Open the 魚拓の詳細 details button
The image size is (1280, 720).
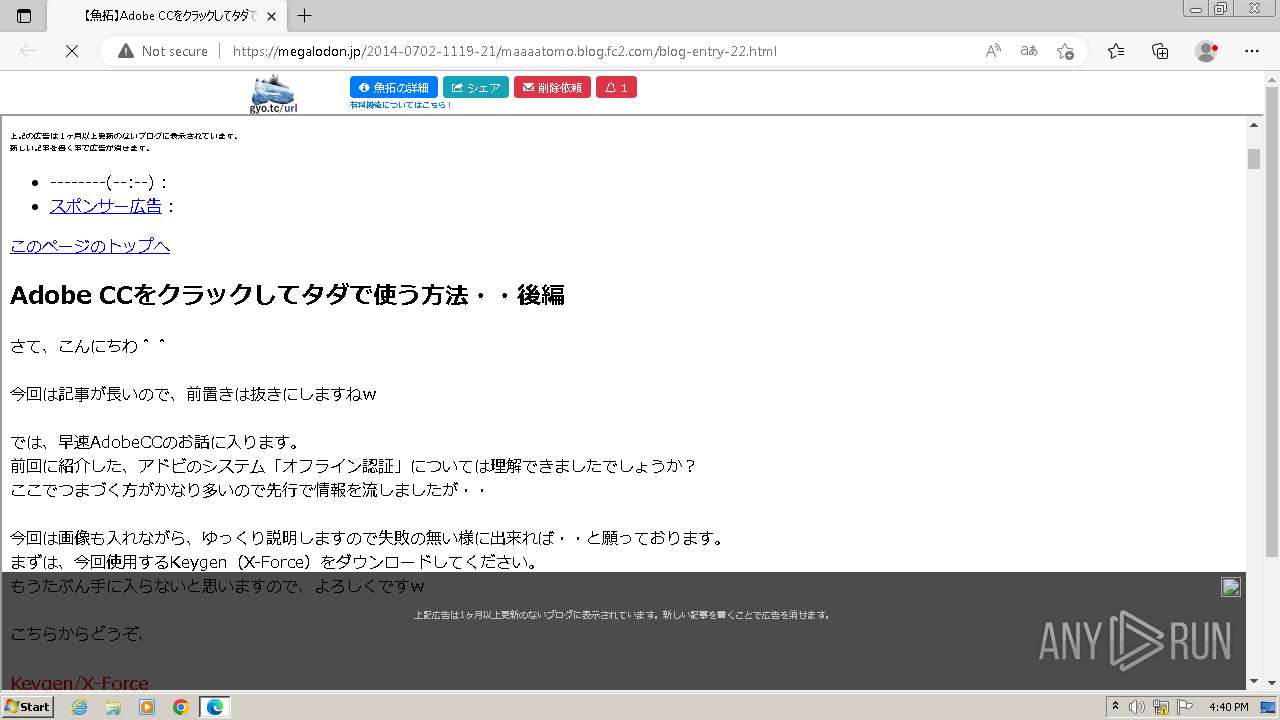click(x=394, y=88)
